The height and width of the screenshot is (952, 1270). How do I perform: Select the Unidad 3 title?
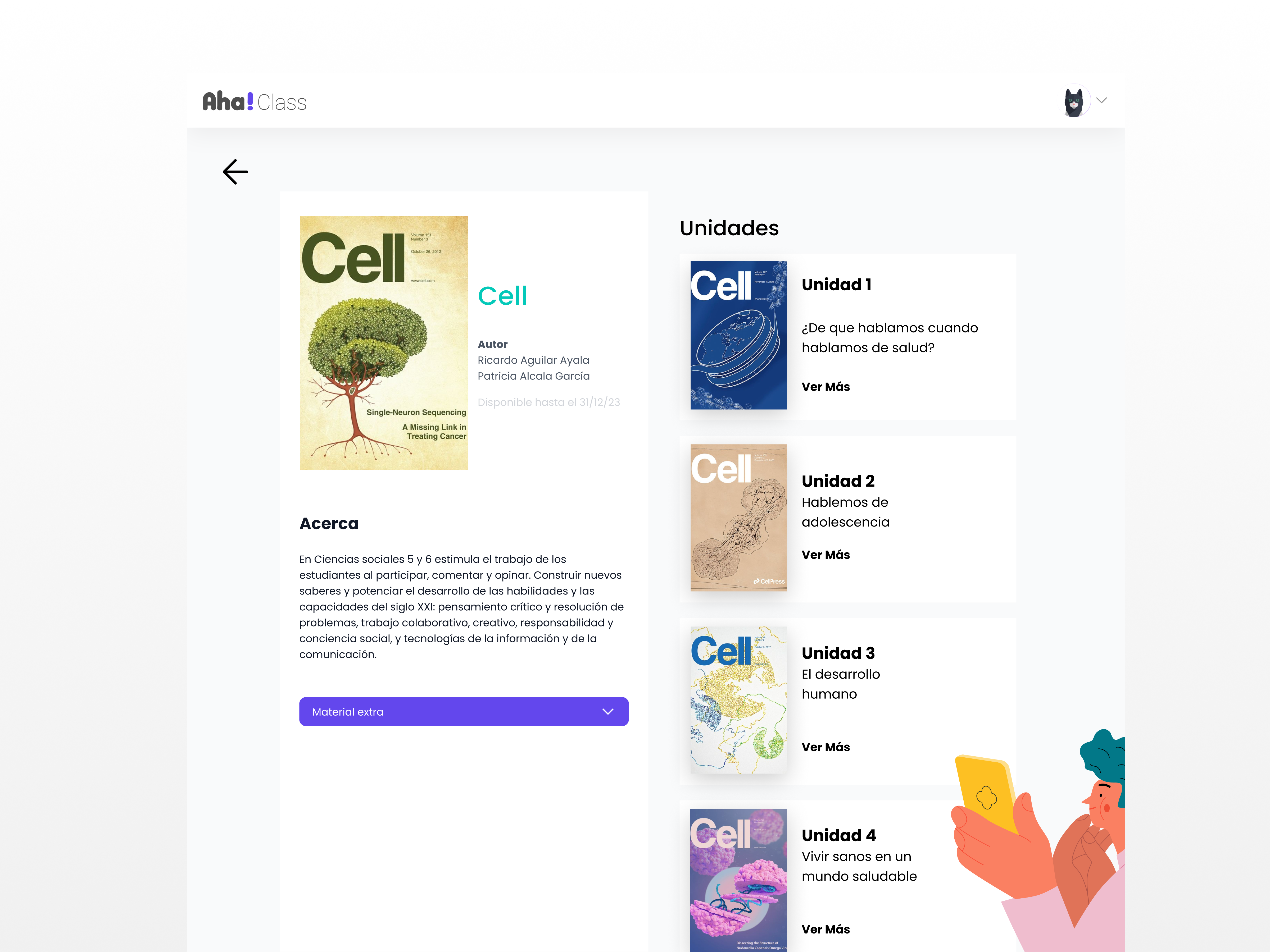pos(838,653)
